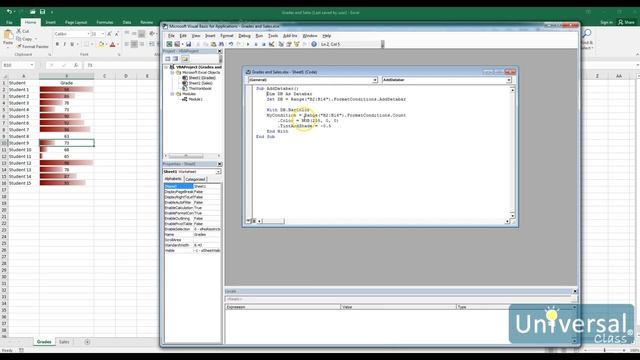640x360 pixels.
Task: Toggle Bold in Excel ribbon
Action: click(57, 44)
